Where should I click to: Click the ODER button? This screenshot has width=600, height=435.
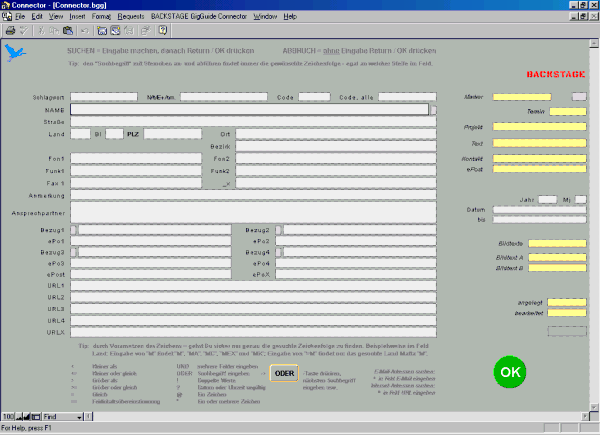coord(284,373)
